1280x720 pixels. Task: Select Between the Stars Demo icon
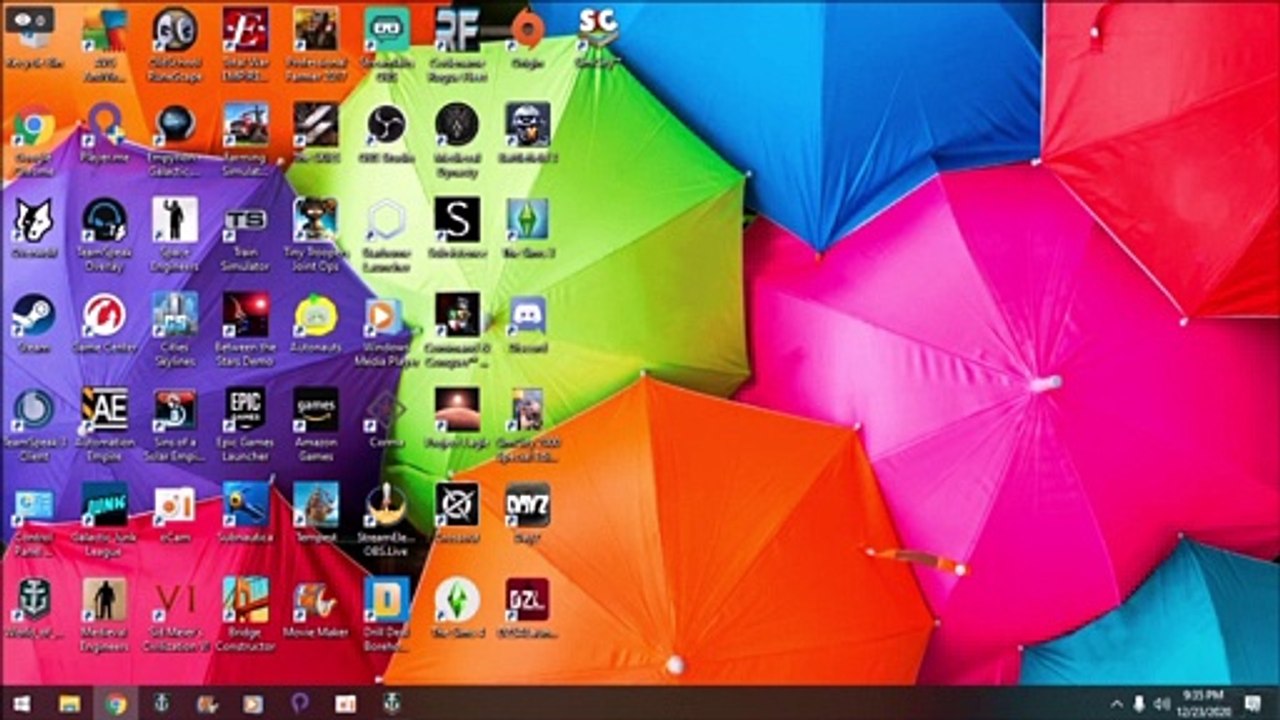[245, 330]
